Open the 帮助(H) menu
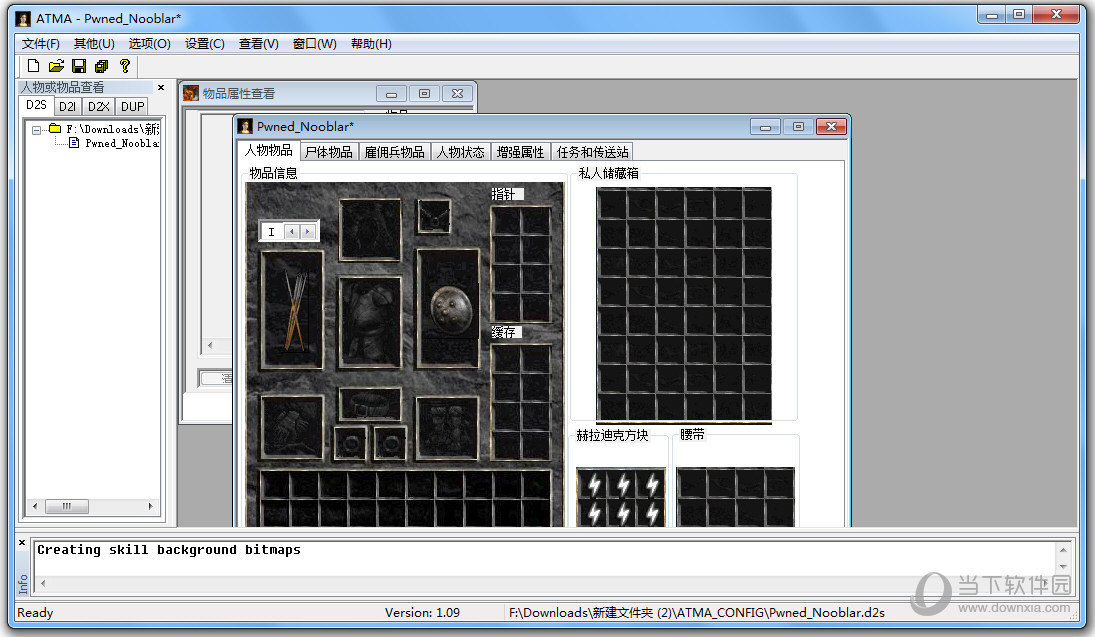 point(371,43)
